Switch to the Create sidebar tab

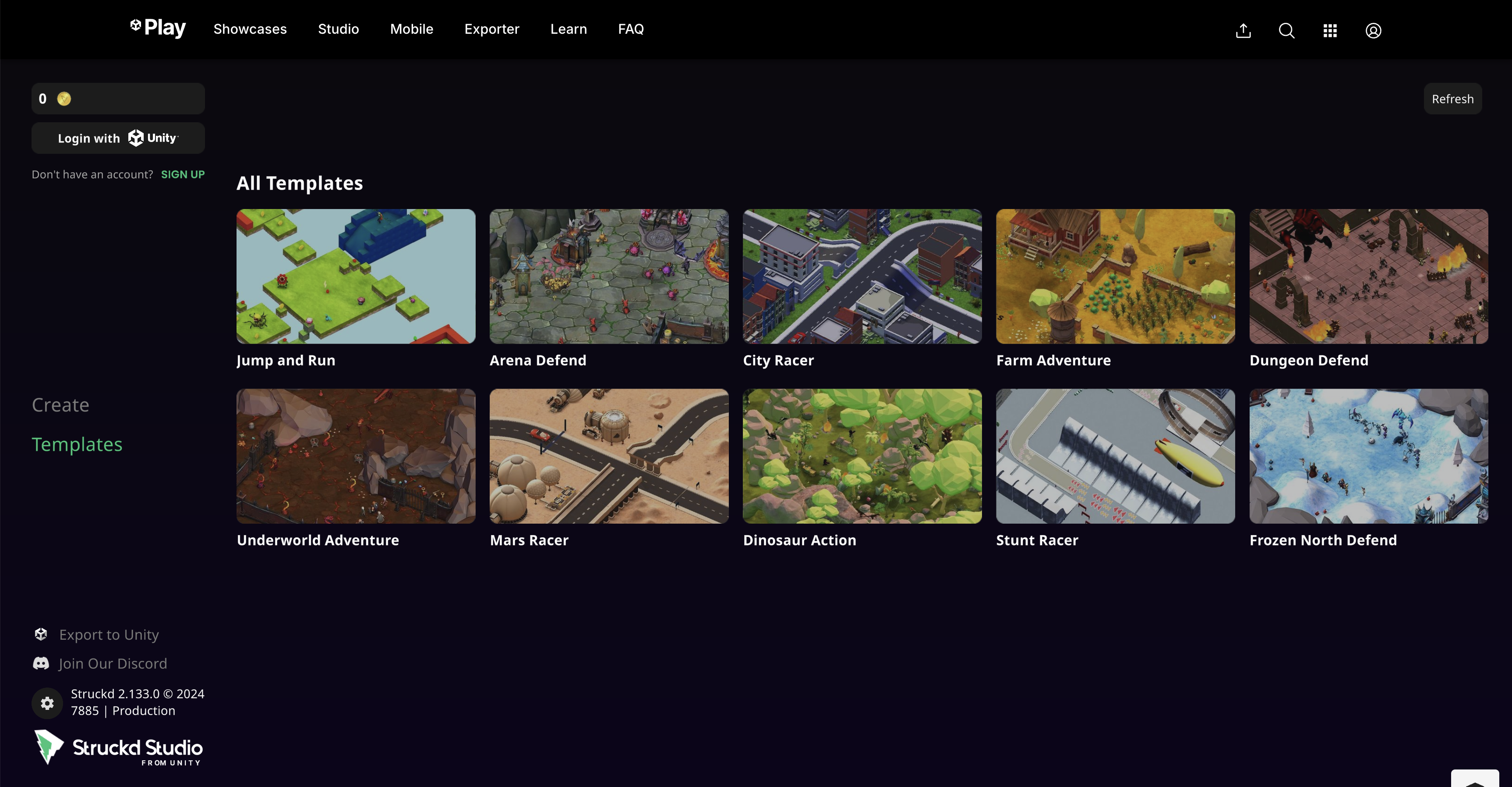coord(60,404)
